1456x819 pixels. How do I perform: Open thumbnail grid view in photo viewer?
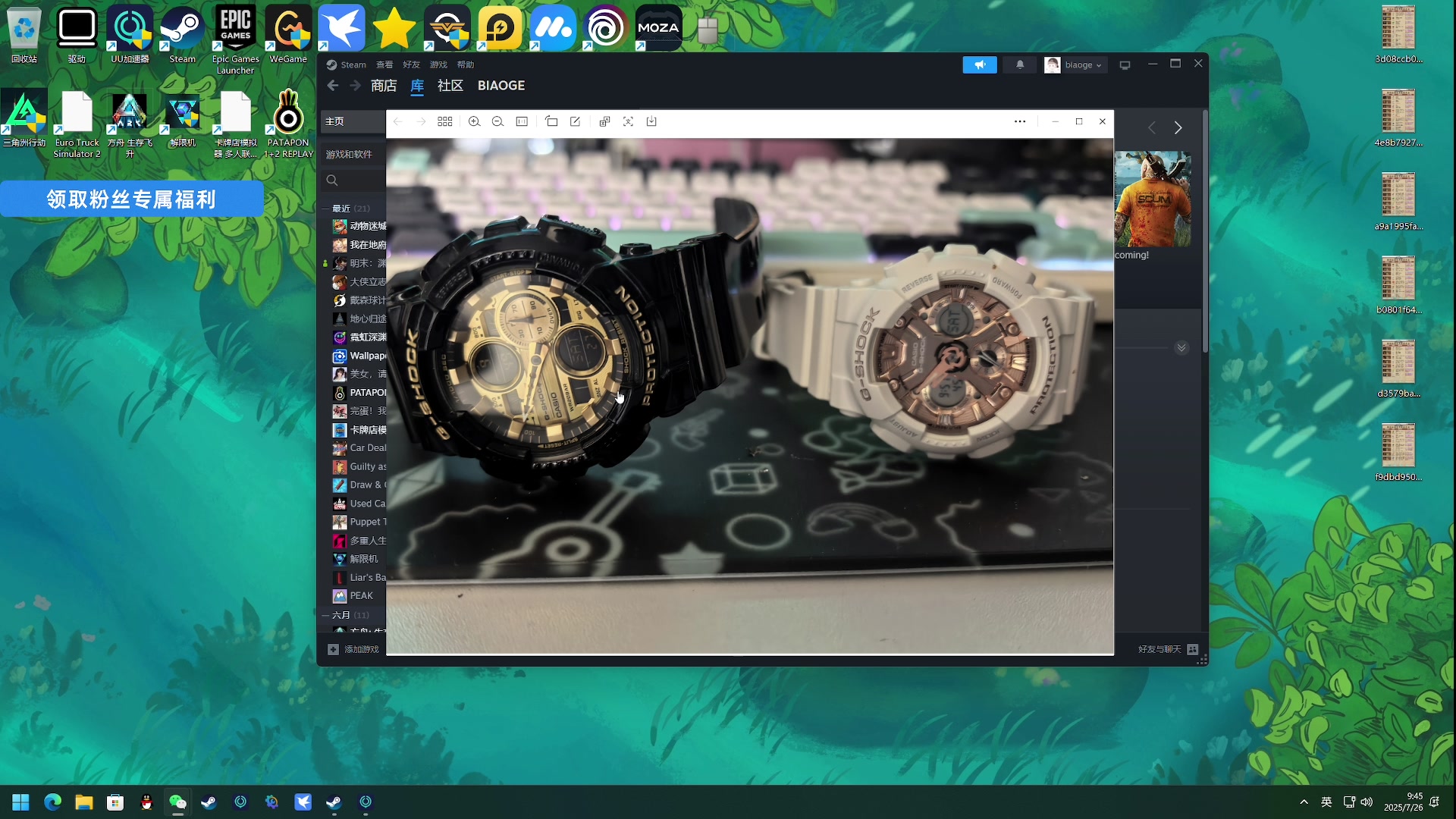tap(445, 121)
